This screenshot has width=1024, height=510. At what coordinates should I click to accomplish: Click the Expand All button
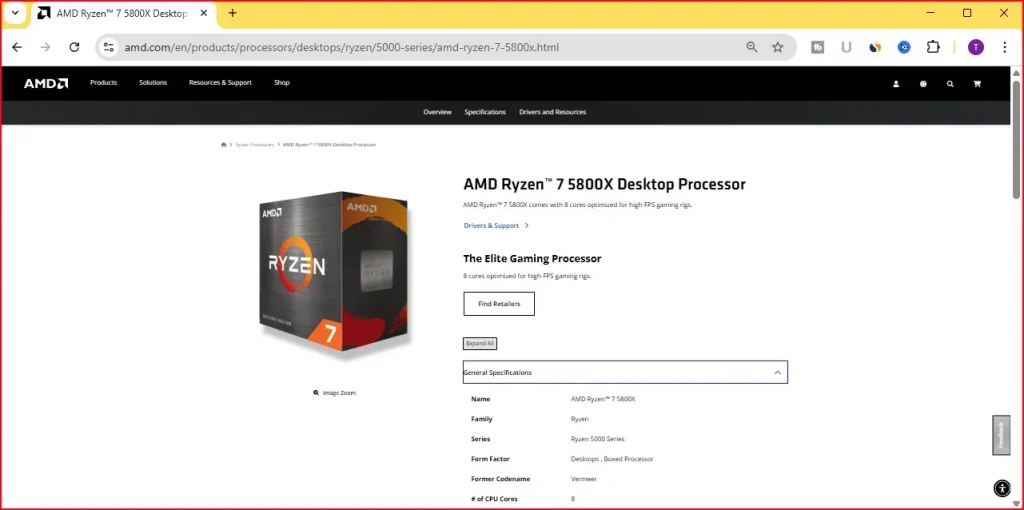point(480,343)
